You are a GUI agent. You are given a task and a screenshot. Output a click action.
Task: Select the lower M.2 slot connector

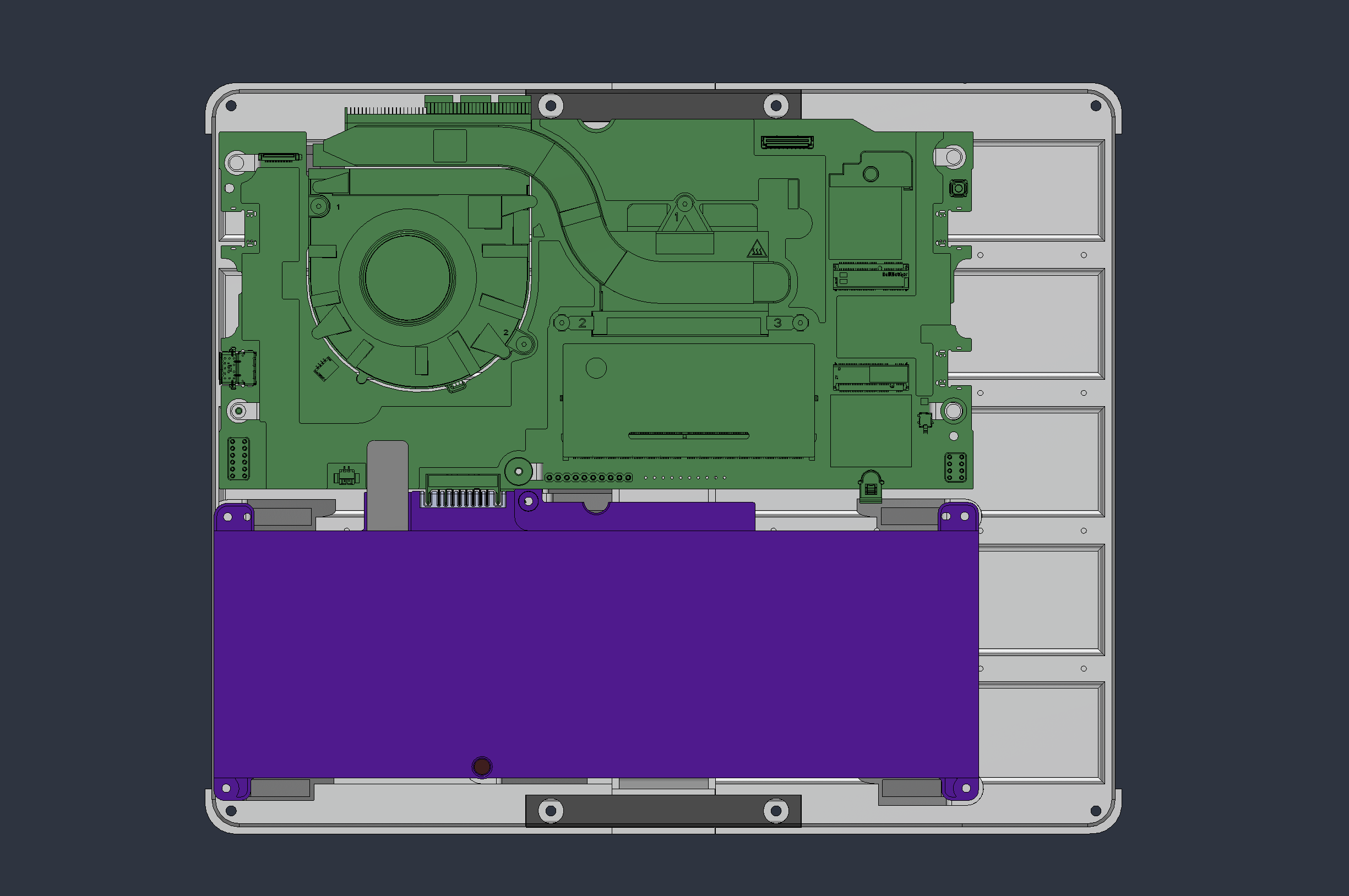pyautogui.click(x=871, y=376)
